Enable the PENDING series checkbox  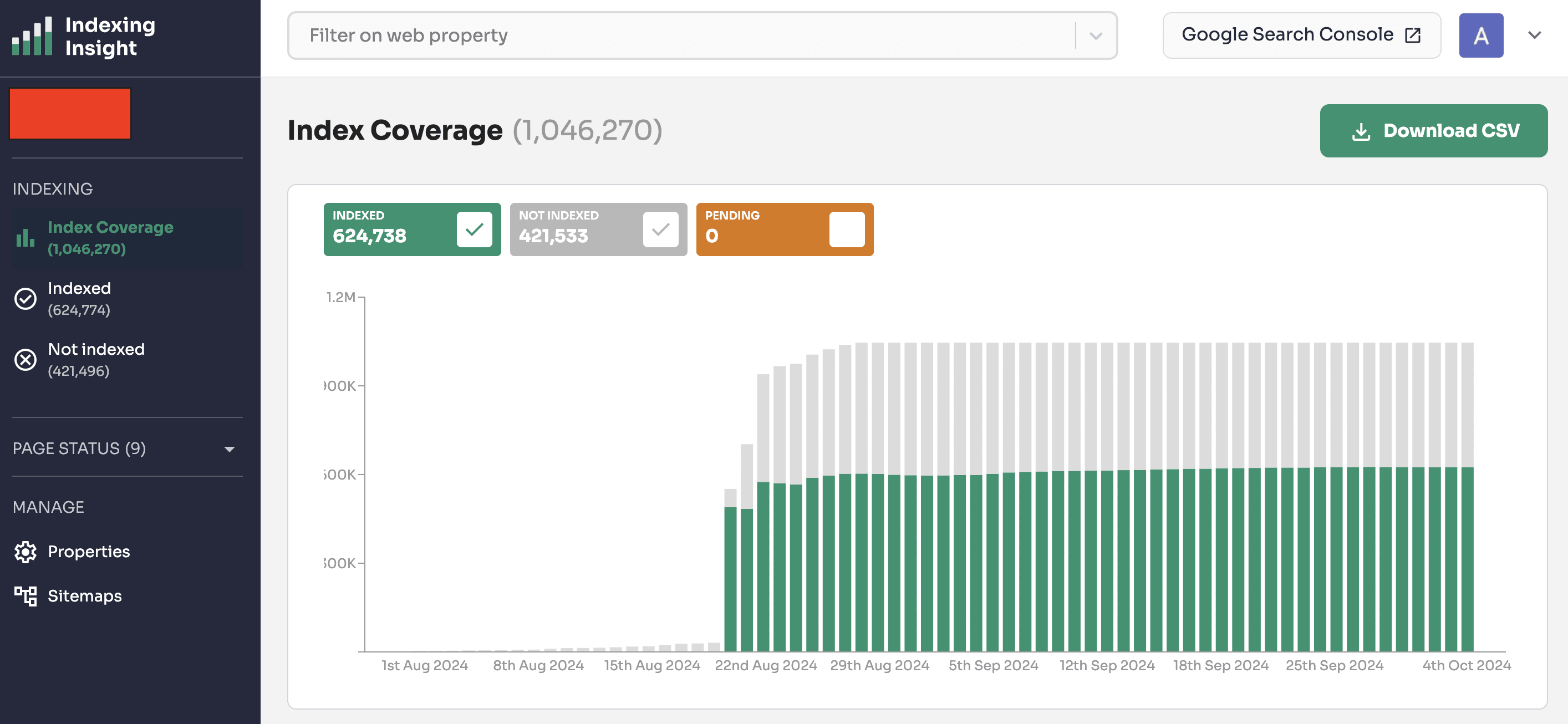point(847,230)
